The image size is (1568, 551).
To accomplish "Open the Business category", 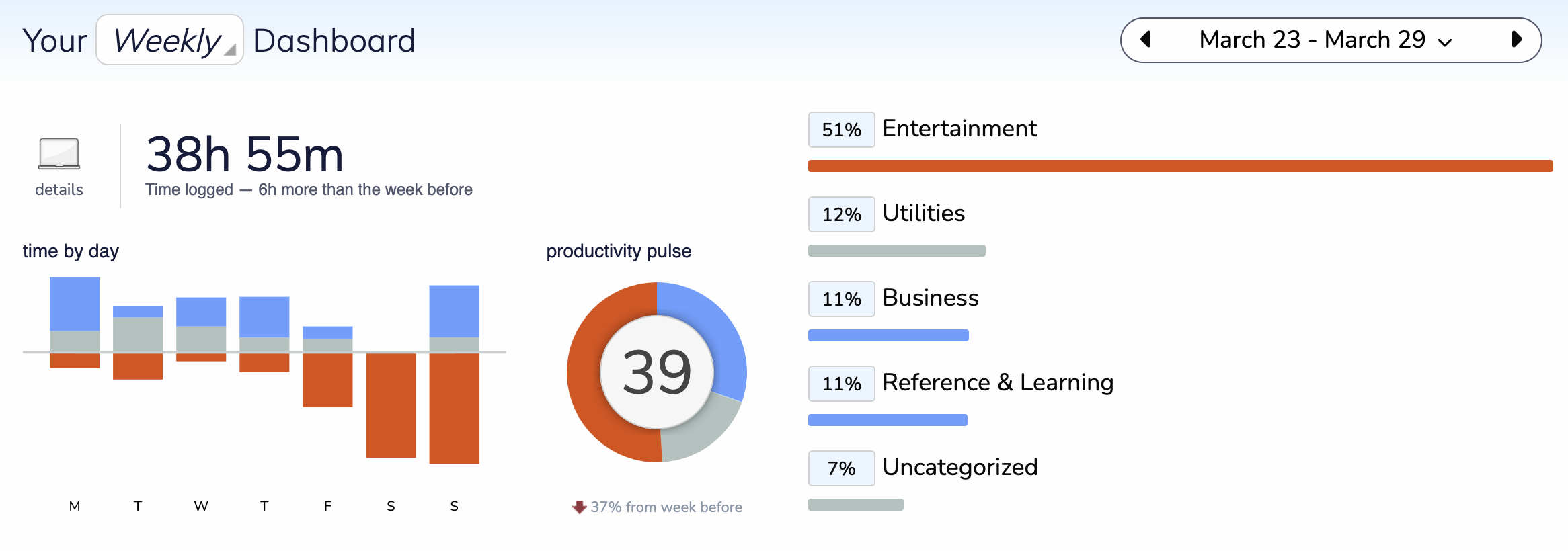I will (x=930, y=298).
